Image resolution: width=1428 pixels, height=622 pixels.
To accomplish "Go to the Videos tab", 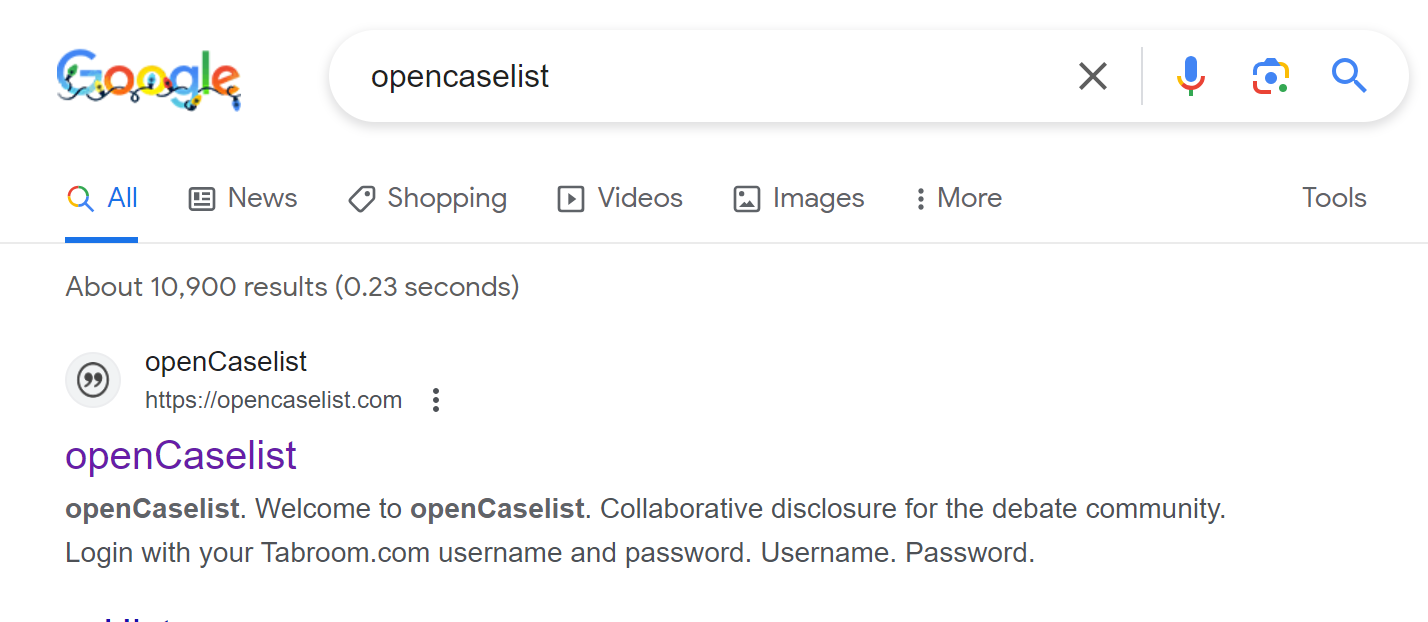I will [620, 198].
